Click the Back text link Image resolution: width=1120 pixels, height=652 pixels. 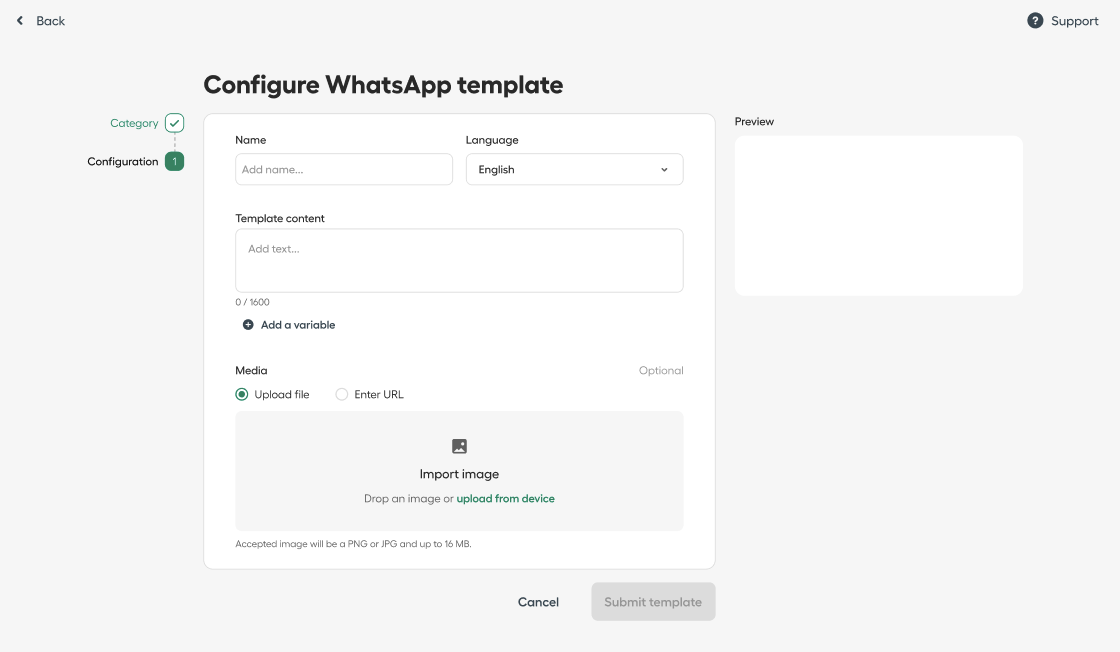(51, 21)
